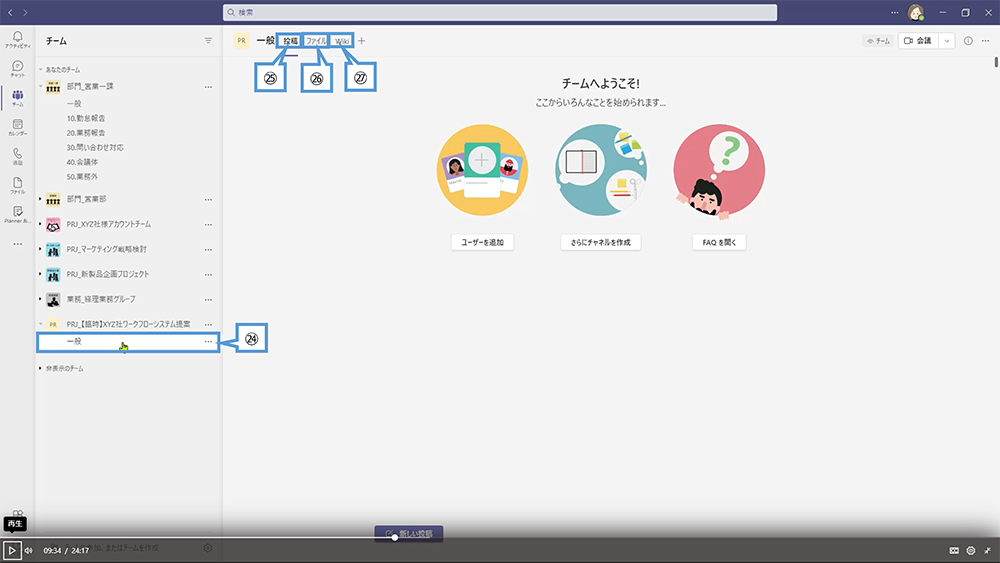Viewport: 1000px width, 563px height.
Task: Expand the 業務_経理業務グループ team
Action: coord(40,298)
